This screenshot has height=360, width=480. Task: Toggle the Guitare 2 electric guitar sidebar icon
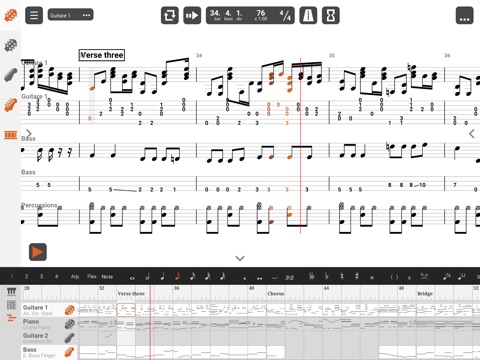pyautogui.click(x=10, y=75)
